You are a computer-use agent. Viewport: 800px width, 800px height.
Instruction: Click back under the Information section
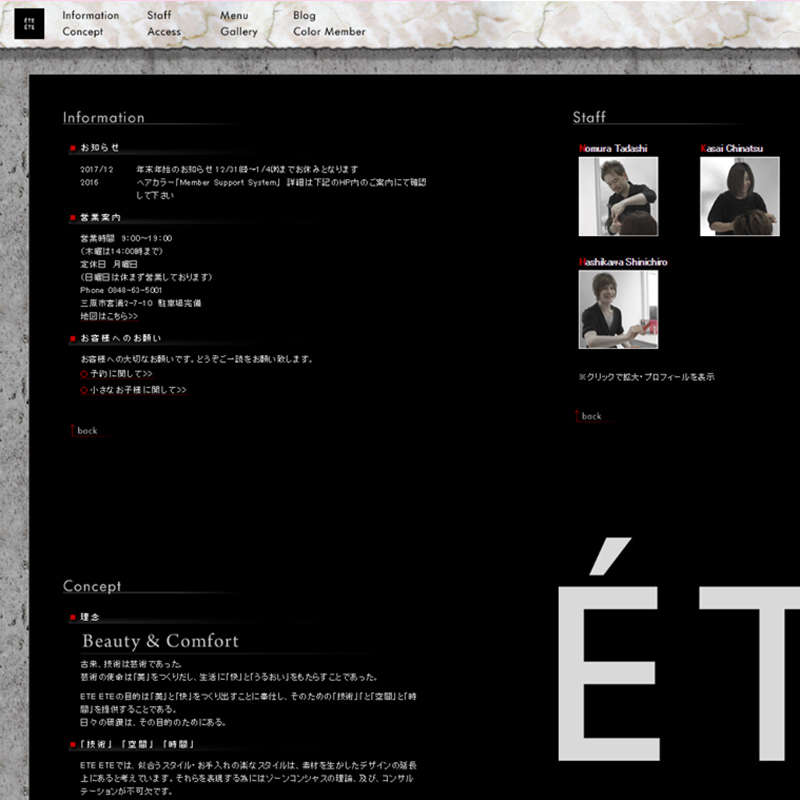87,431
